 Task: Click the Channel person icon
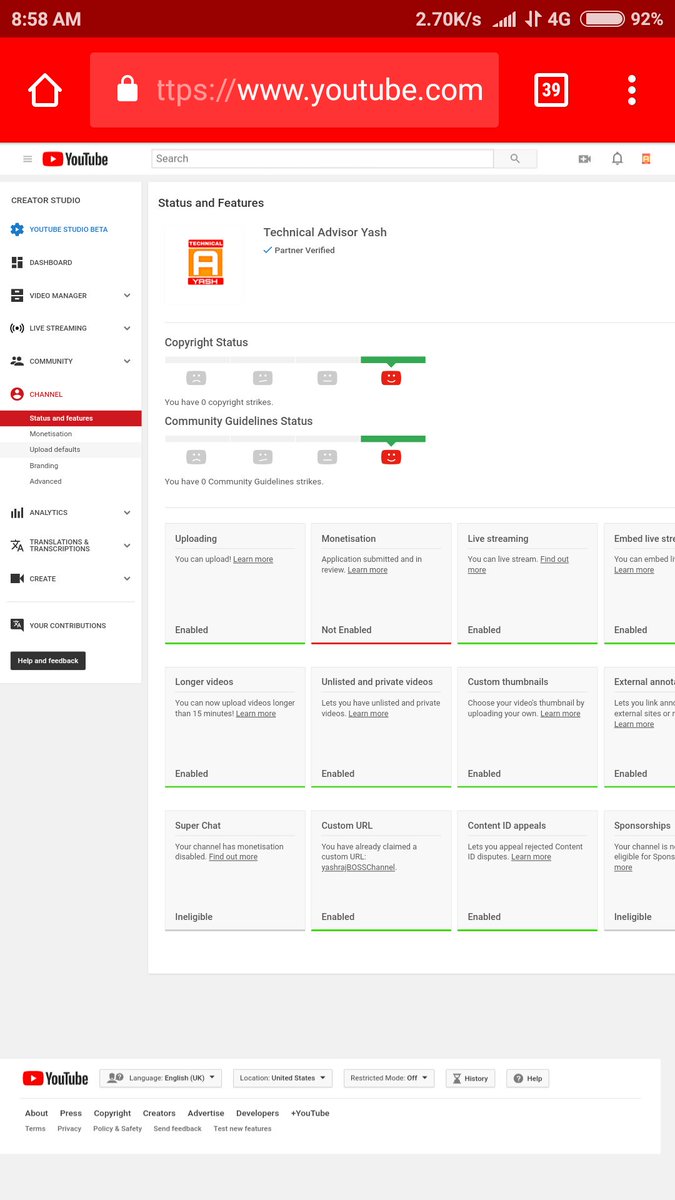(17, 394)
